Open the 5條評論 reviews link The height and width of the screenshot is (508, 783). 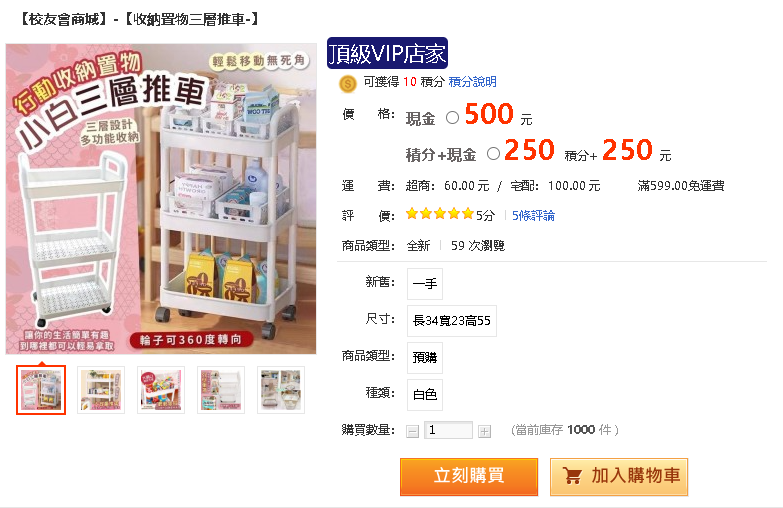tap(533, 216)
